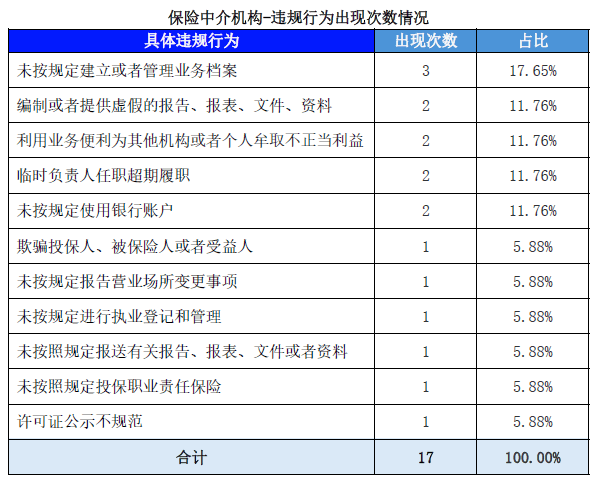The height and width of the screenshot is (488, 600).
Task: Select count 2 in the 利用业务便利 row
Action: click(426, 140)
